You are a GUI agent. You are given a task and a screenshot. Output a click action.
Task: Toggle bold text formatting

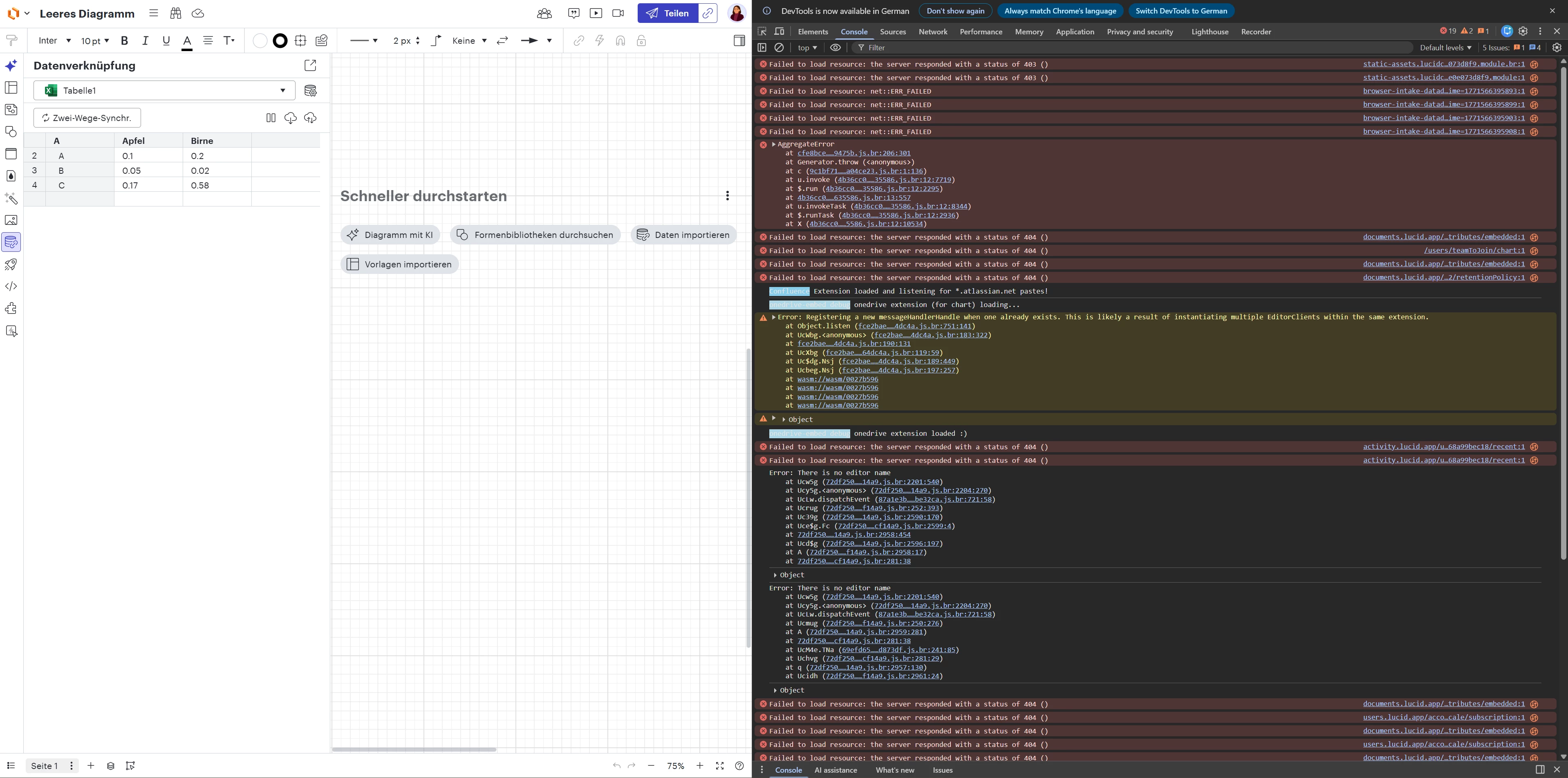pos(124,41)
